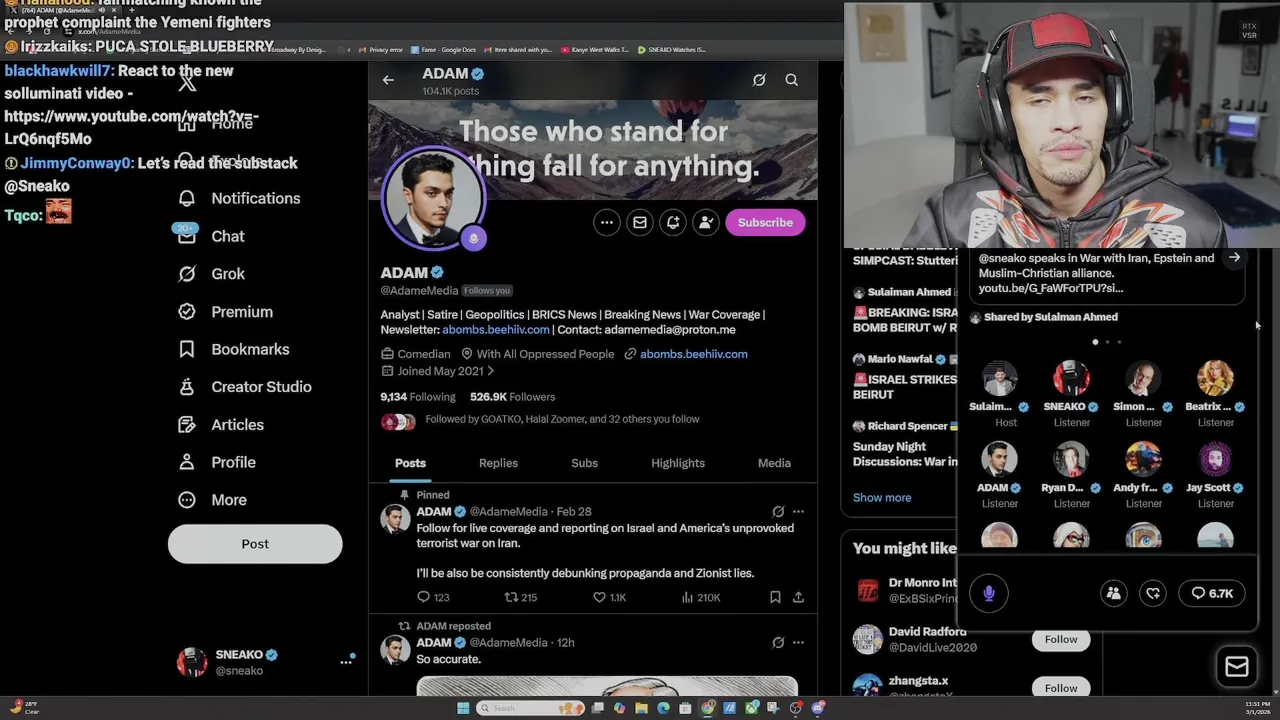View the 526.9K Followers list
Image resolution: width=1280 pixels, height=720 pixels.
click(512, 397)
